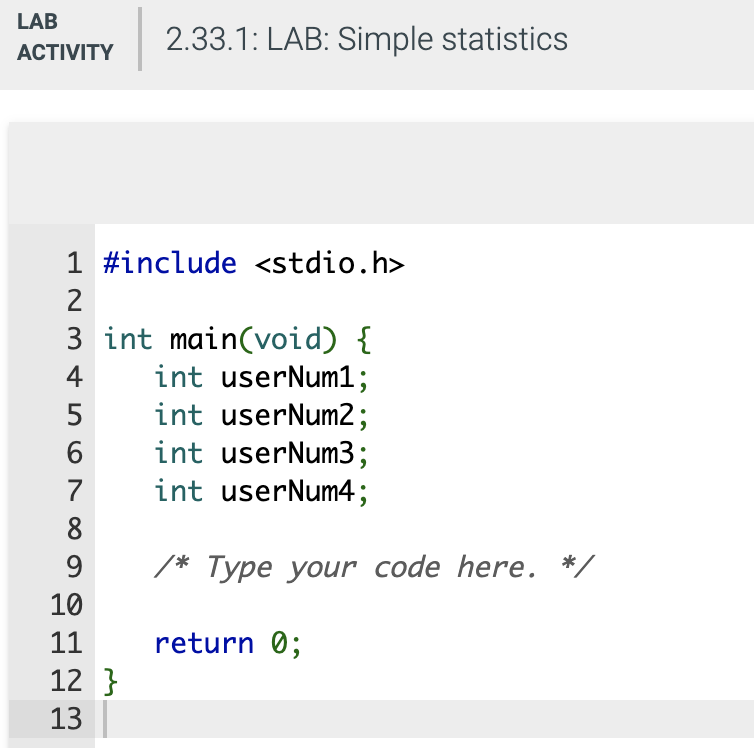Click the 'LAB ACTIVITY' label

click(65, 37)
